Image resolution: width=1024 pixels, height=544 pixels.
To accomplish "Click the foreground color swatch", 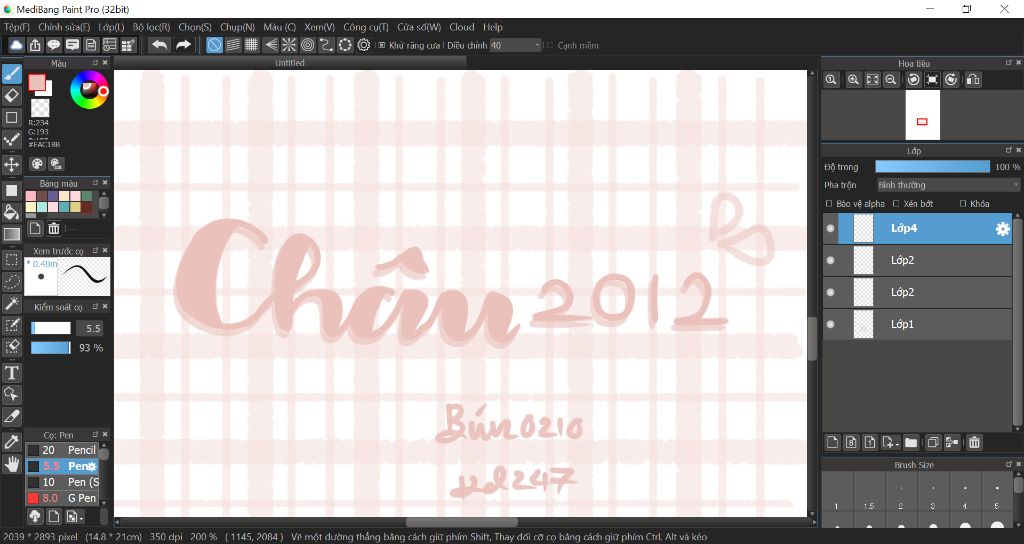I will [x=37, y=83].
